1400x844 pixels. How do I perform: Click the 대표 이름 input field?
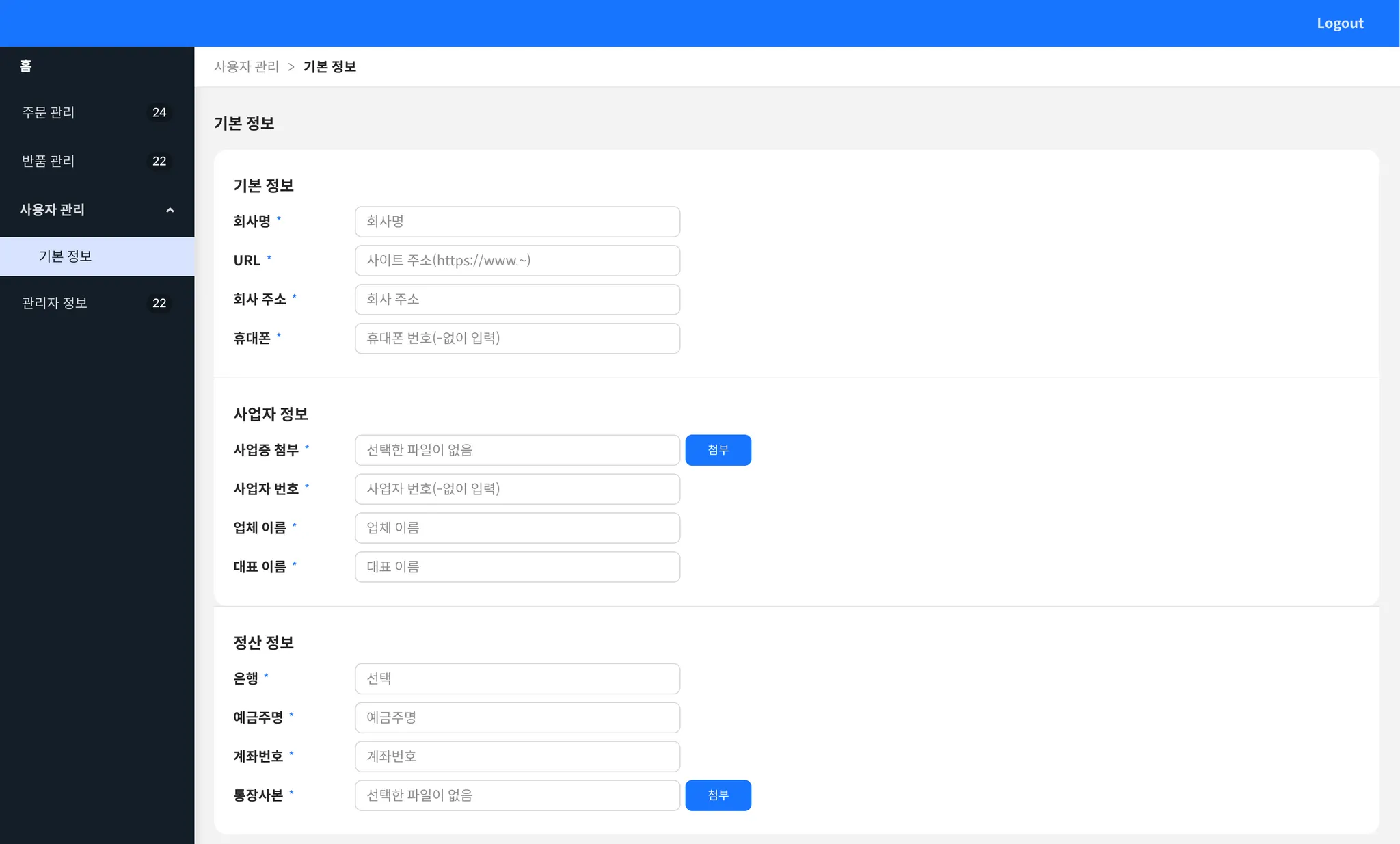tap(517, 567)
